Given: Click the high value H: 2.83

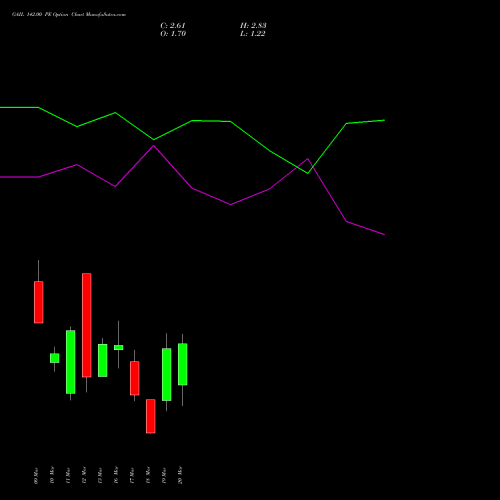Looking at the screenshot, I should pyautogui.click(x=253, y=25).
